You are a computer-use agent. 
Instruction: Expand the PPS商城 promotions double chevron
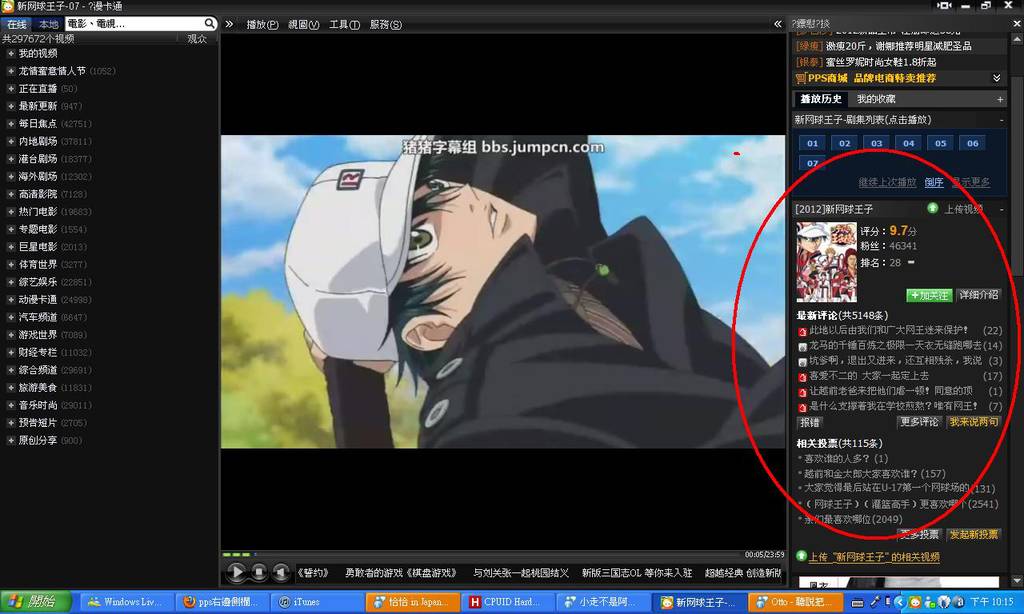(997, 78)
